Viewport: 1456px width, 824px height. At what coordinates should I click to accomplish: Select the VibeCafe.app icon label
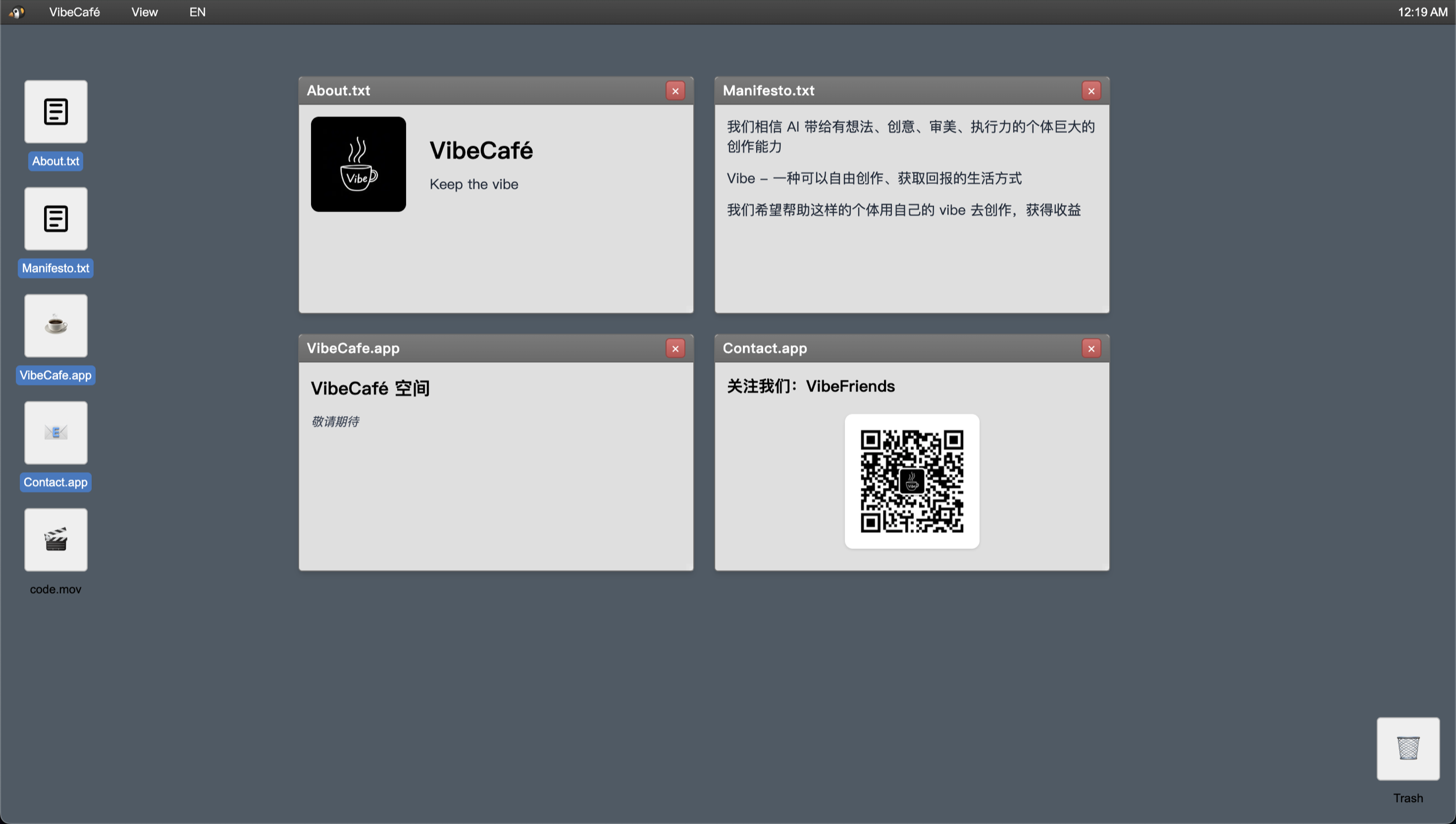55,375
